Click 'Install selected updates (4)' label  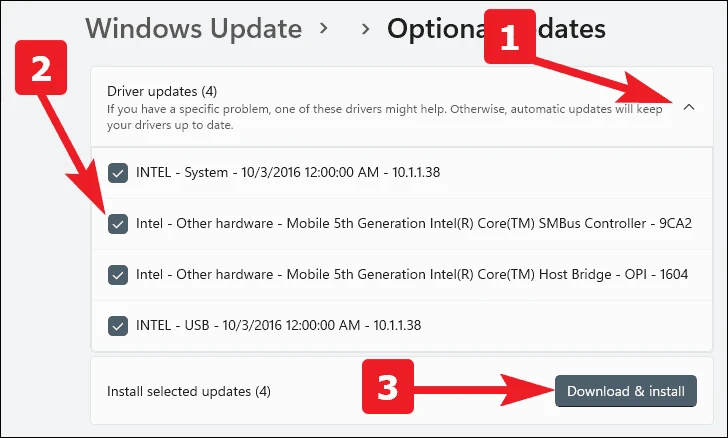pos(188,392)
